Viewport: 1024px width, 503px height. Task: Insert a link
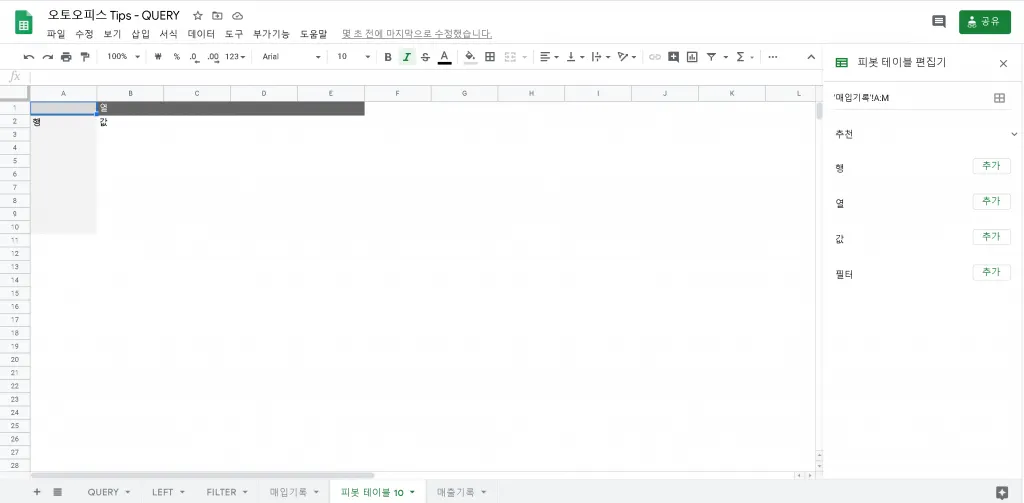pyautogui.click(x=654, y=57)
